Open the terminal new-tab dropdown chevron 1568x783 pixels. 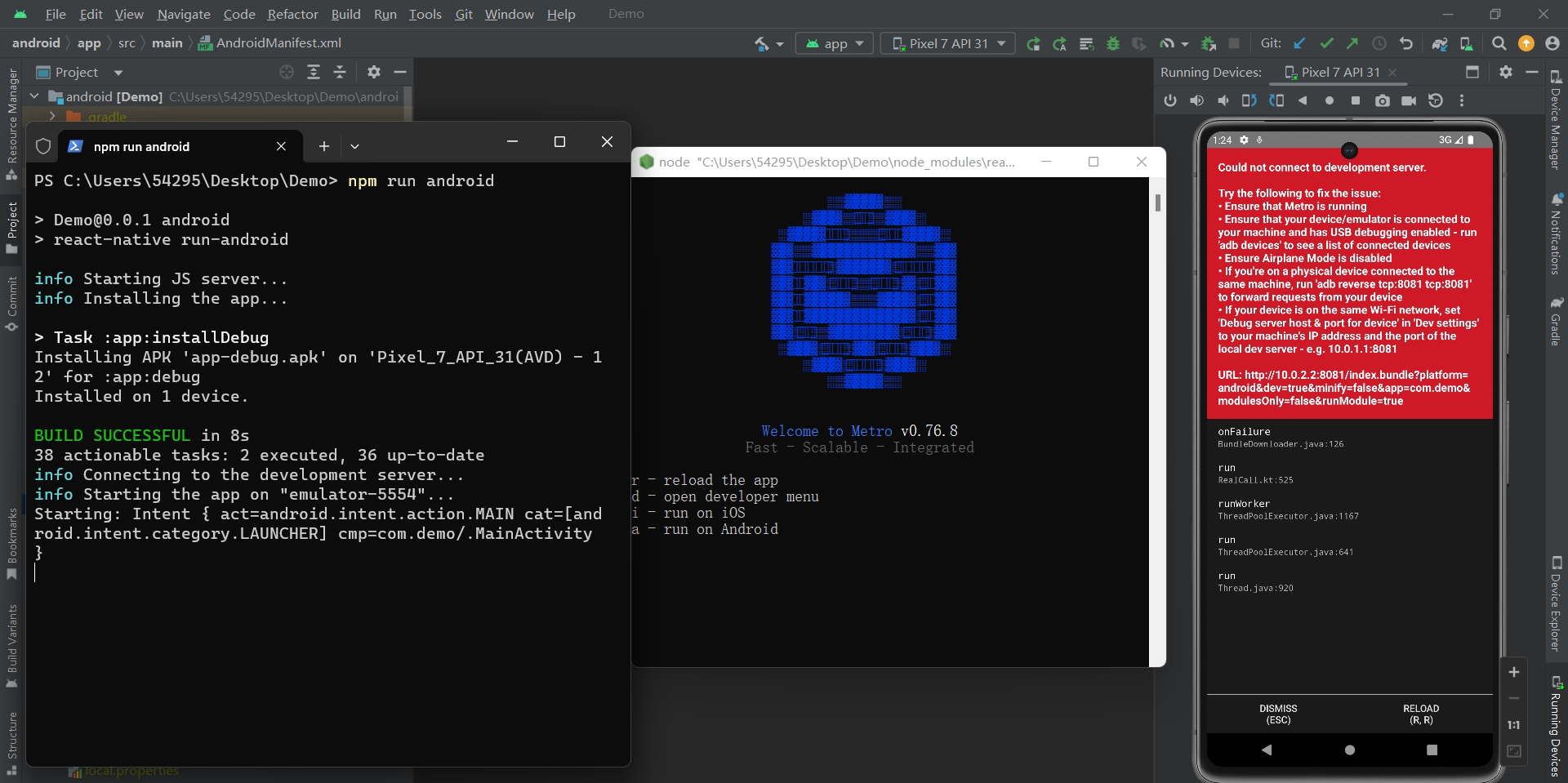[354, 146]
